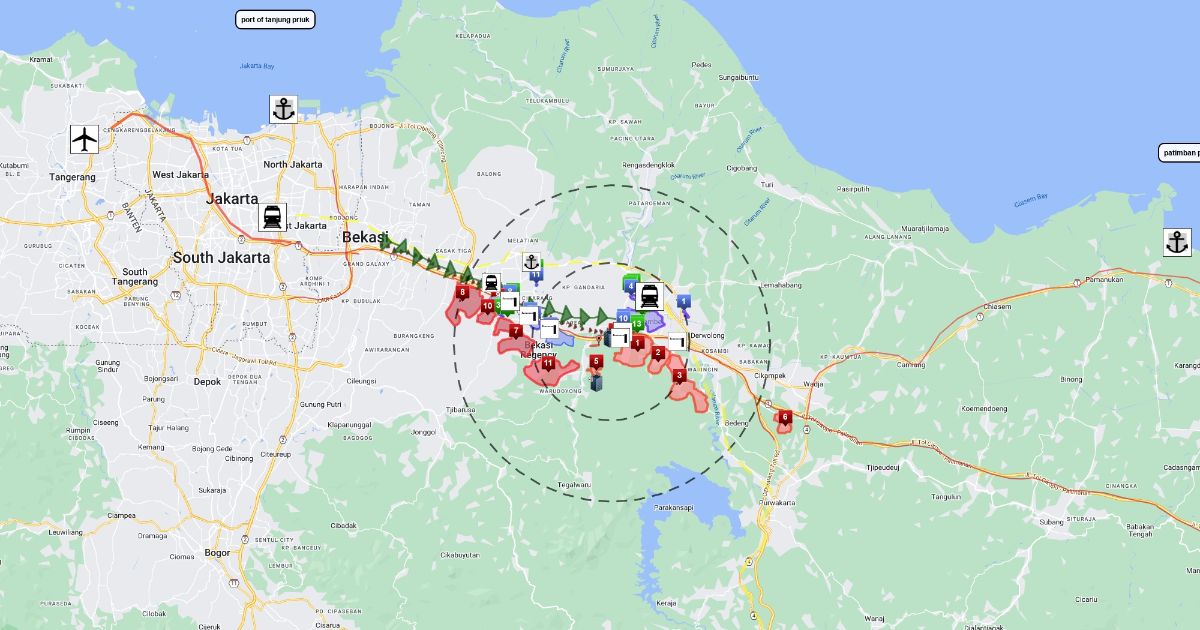Open red marker number 7
The width and height of the screenshot is (1200, 630).
tap(515, 330)
